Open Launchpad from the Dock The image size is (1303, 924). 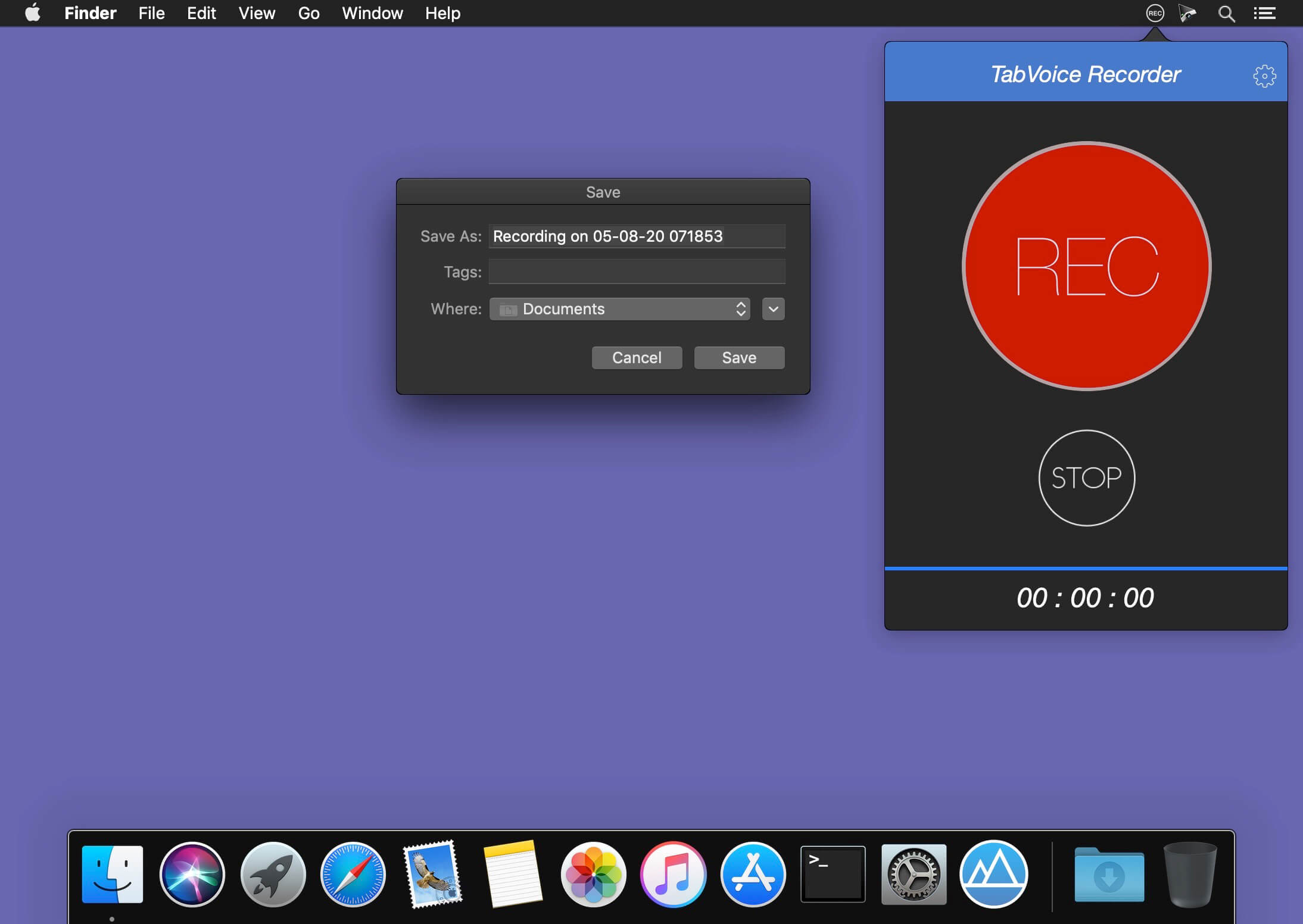point(273,874)
